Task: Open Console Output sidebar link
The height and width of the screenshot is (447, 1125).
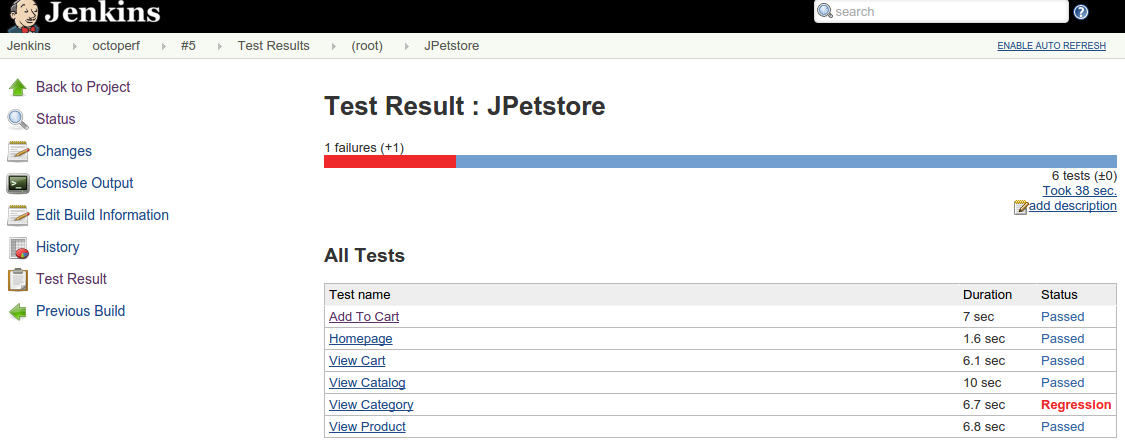Action: tap(85, 183)
